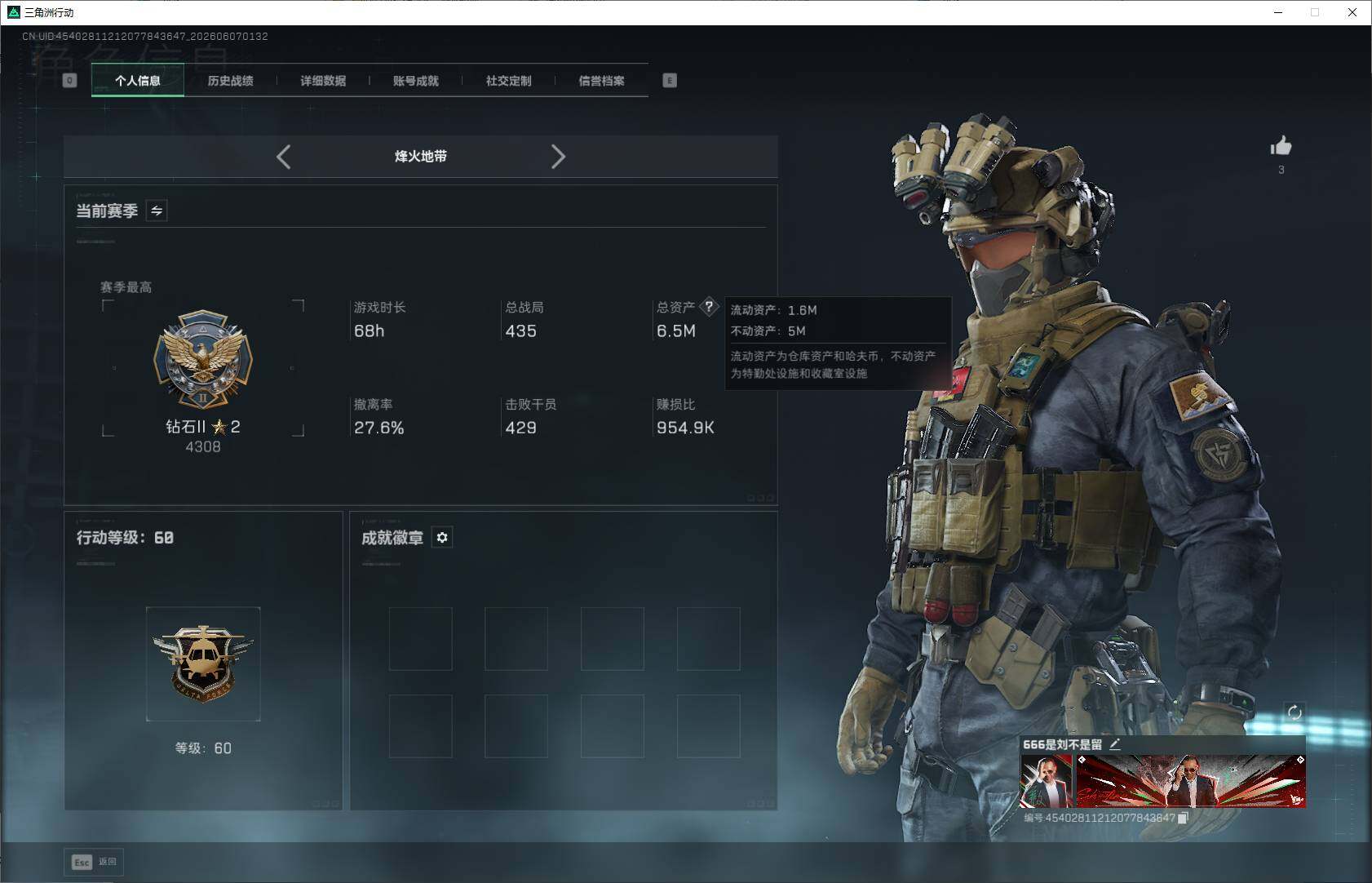Switch to the 历史战绩 tab

tap(230, 80)
